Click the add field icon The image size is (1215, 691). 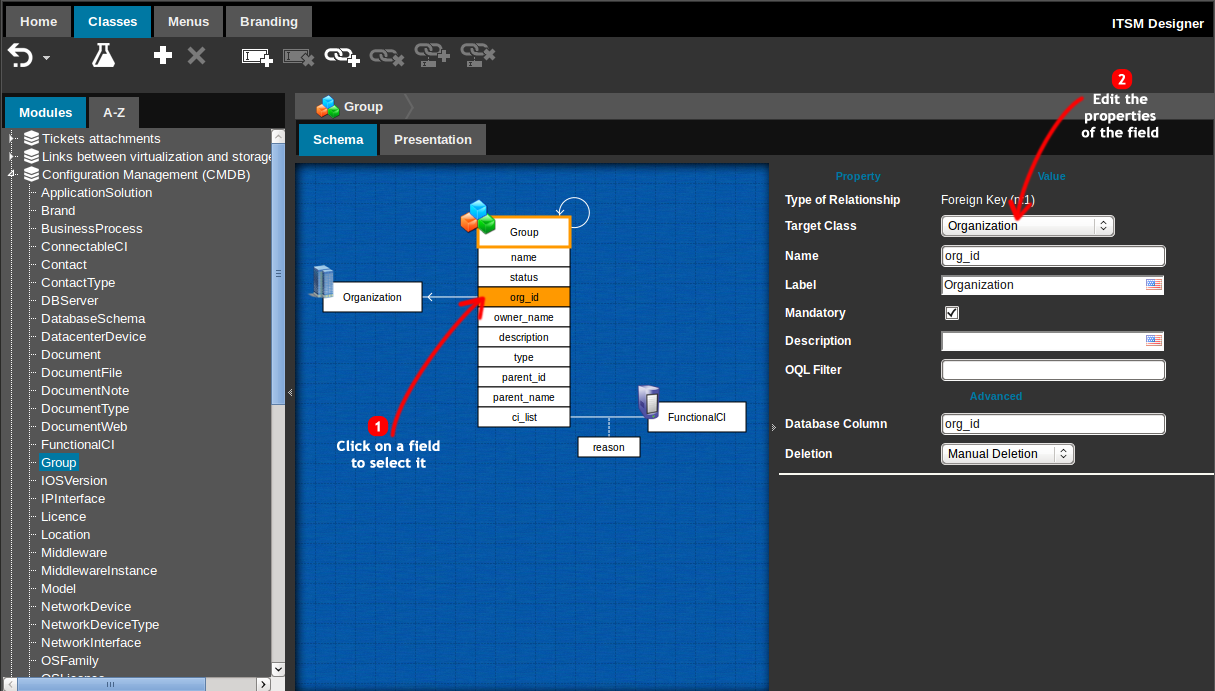[x=257, y=57]
